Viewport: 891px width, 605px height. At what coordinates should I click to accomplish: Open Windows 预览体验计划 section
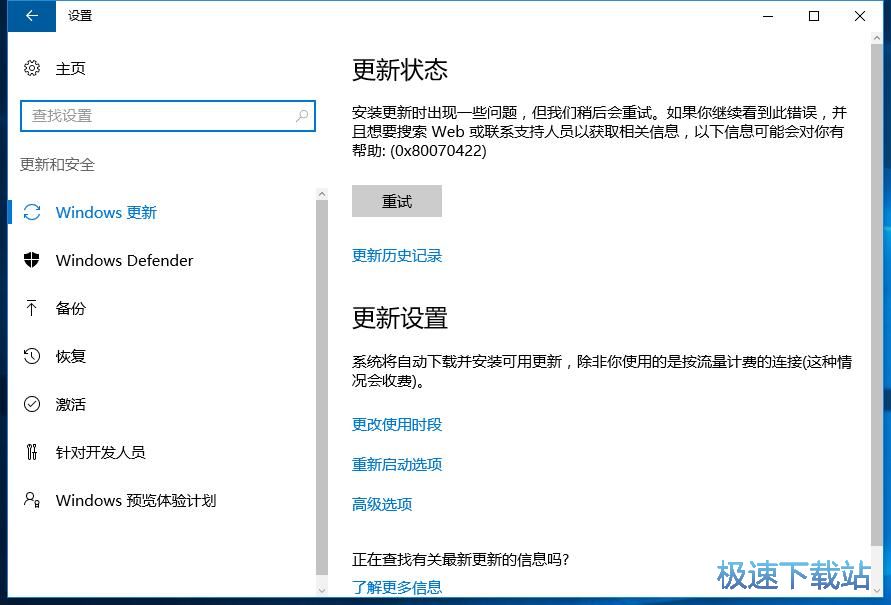136,500
